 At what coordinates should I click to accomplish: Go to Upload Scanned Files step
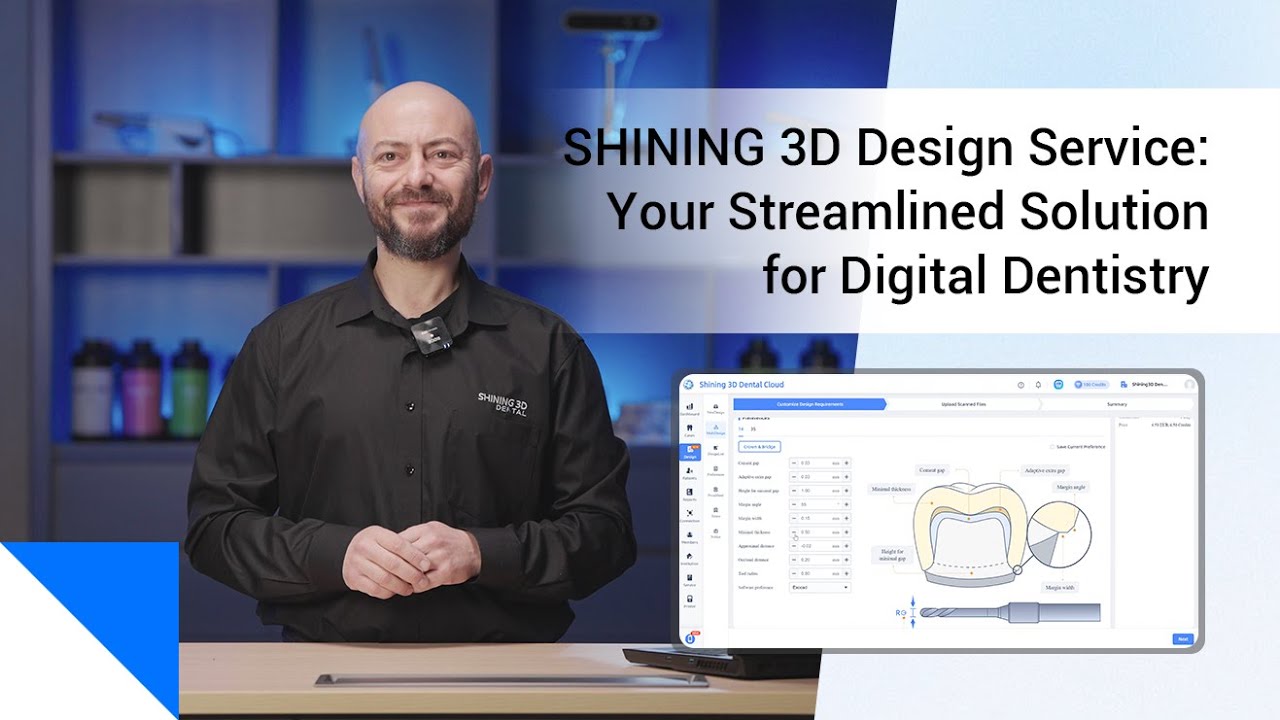(963, 404)
